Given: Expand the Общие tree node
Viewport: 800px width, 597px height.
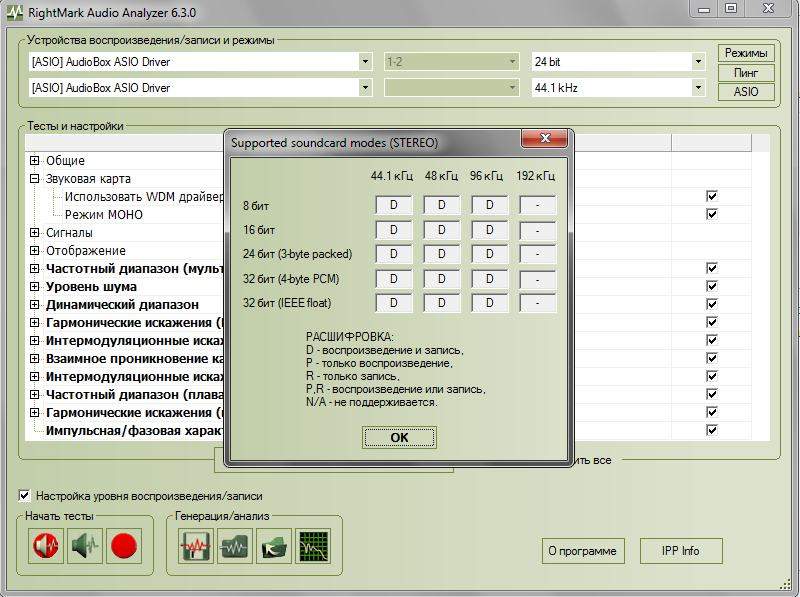Looking at the screenshot, I should pos(35,161).
